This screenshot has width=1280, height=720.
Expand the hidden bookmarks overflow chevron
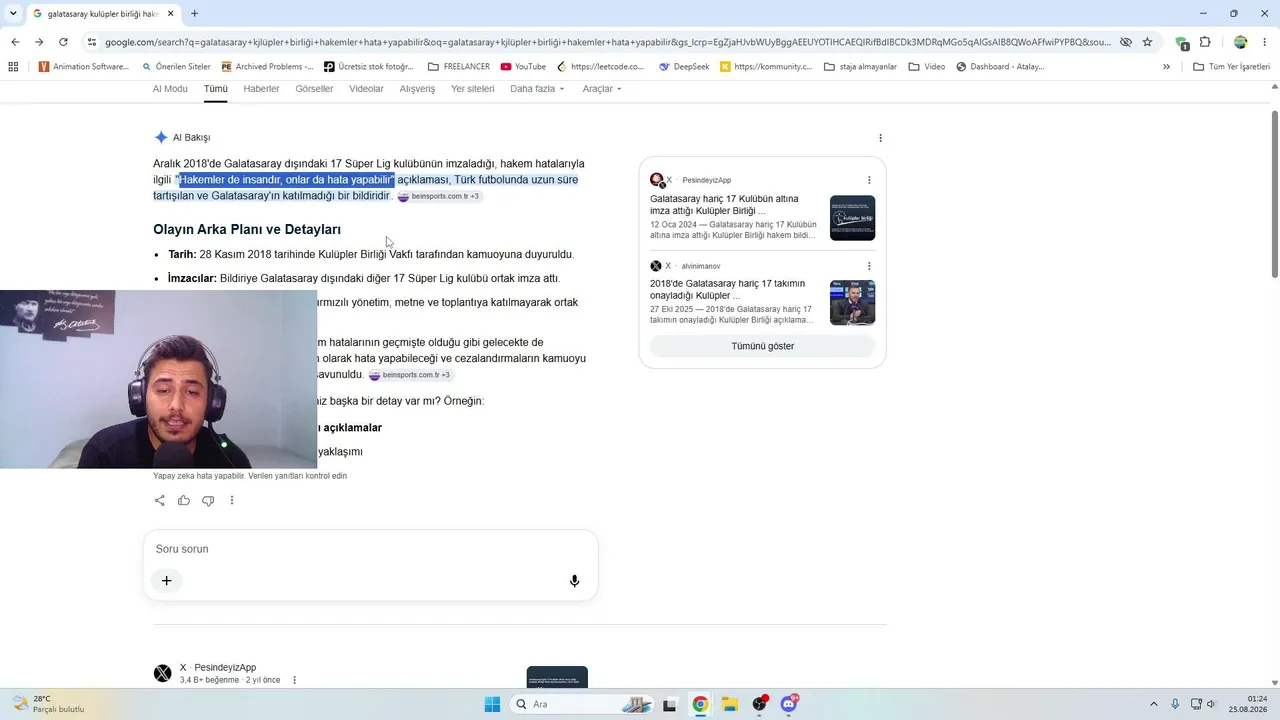click(x=1166, y=67)
